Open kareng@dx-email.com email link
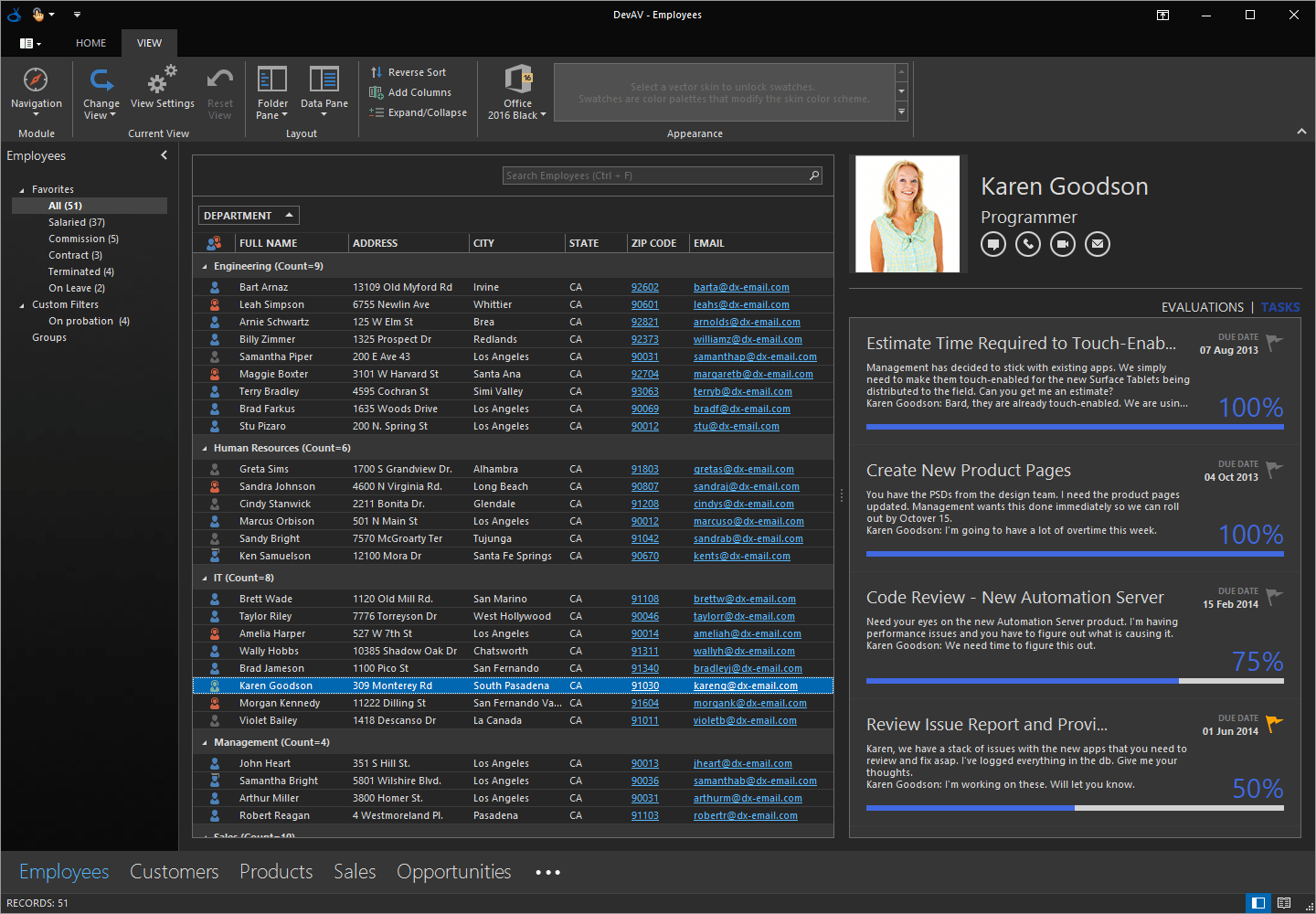Image resolution: width=1316 pixels, height=914 pixels. (746, 685)
